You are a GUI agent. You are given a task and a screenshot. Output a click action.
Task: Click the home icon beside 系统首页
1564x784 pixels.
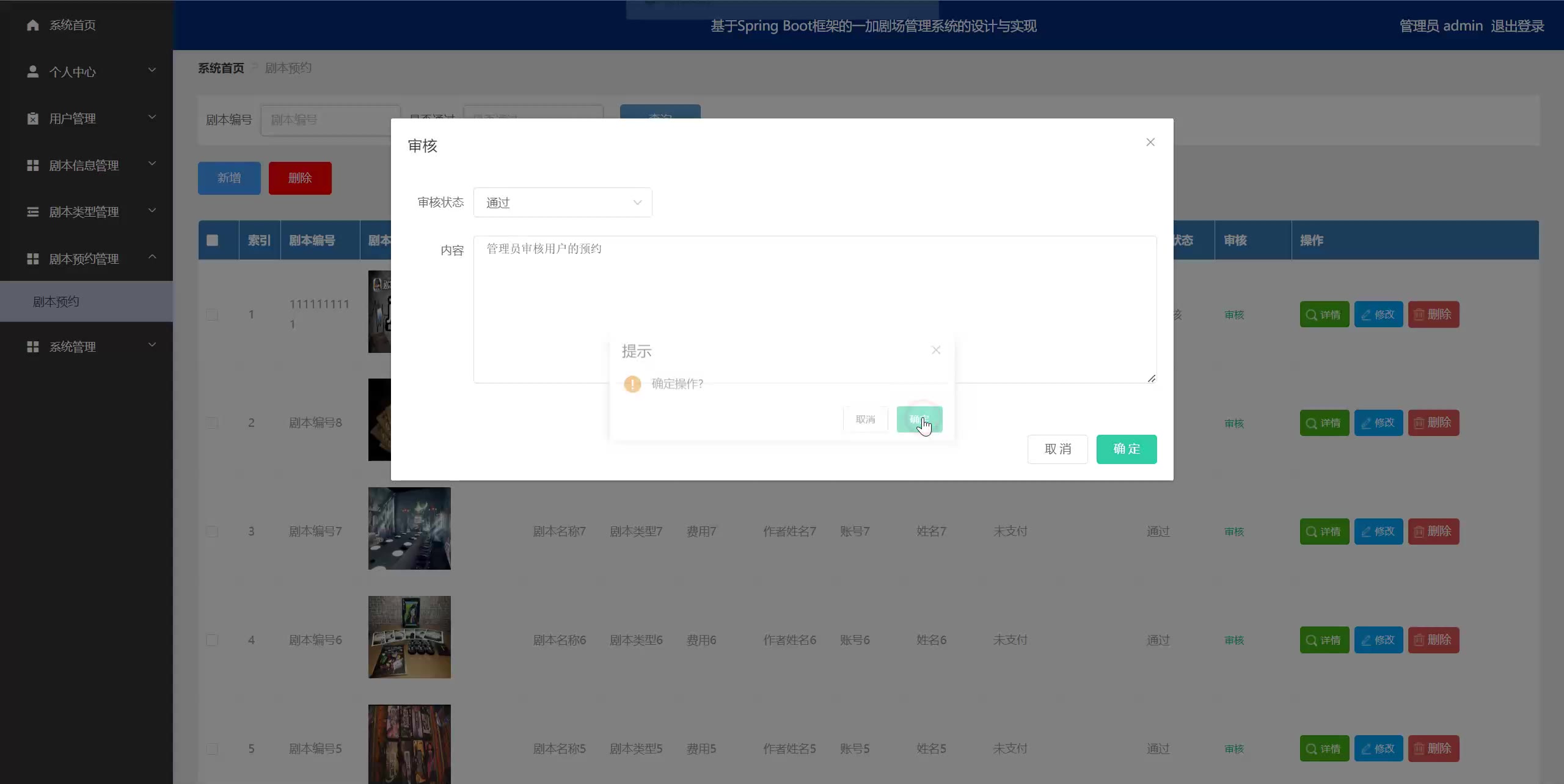point(33,25)
